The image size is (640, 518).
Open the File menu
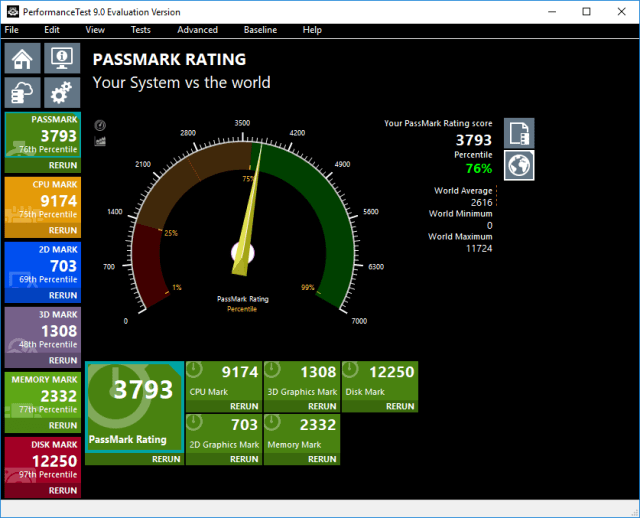pos(11,30)
